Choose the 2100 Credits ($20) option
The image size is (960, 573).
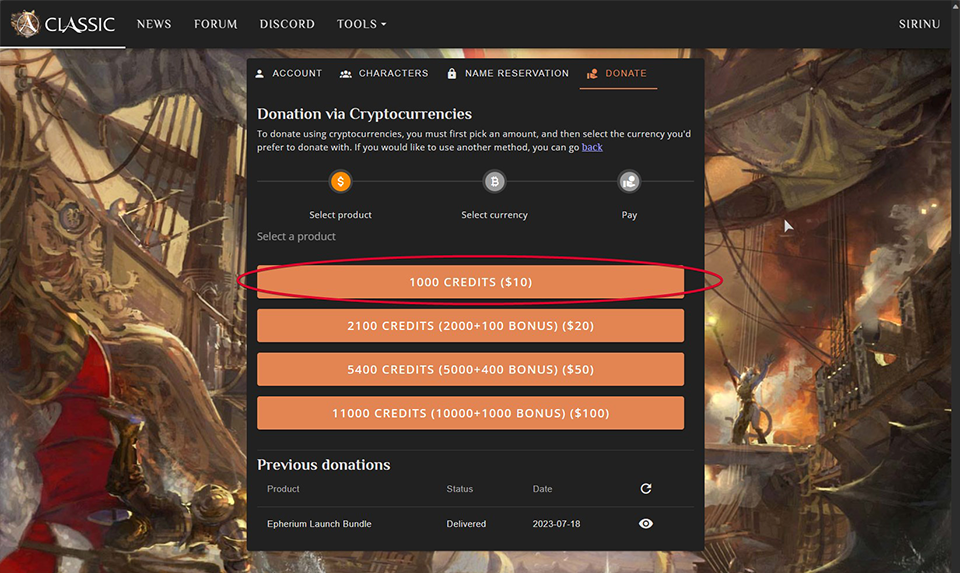[x=470, y=326]
